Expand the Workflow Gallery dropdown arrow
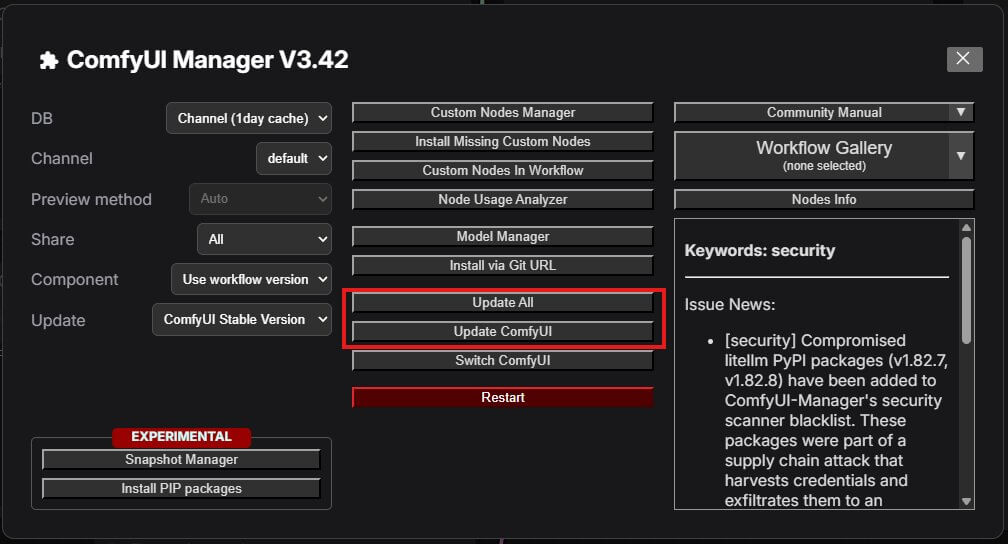The width and height of the screenshot is (1008, 544). (x=961, y=156)
